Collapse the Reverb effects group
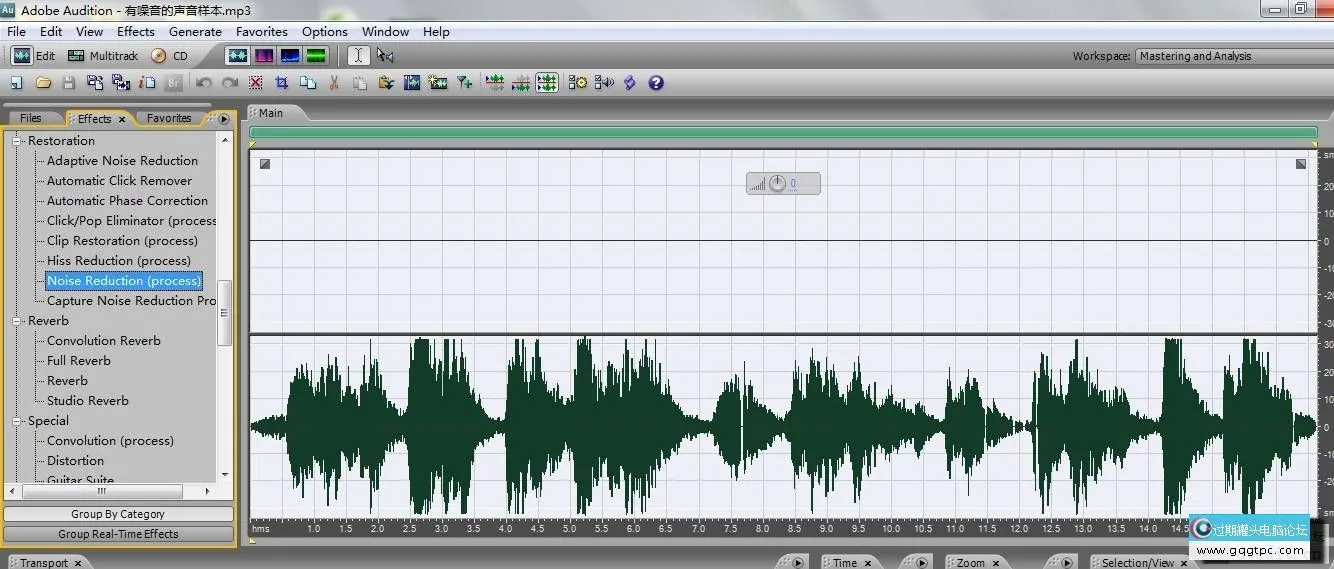 click(x=17, y=321)
